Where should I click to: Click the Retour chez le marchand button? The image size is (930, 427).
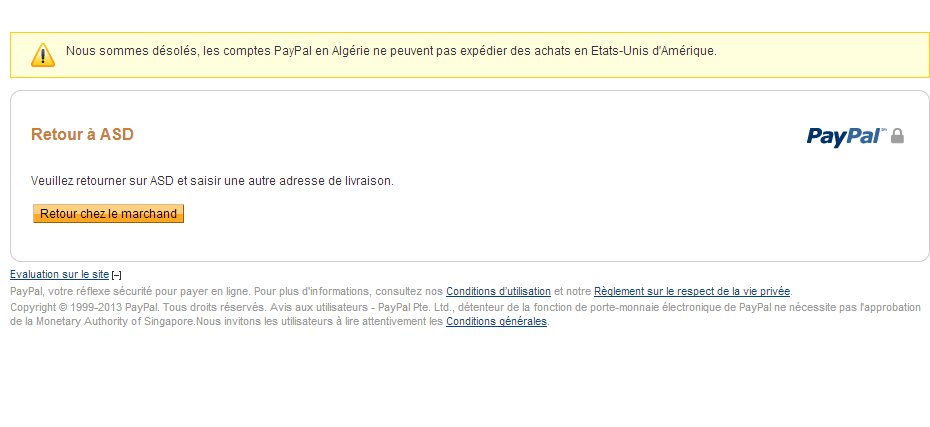click(109, 214)
